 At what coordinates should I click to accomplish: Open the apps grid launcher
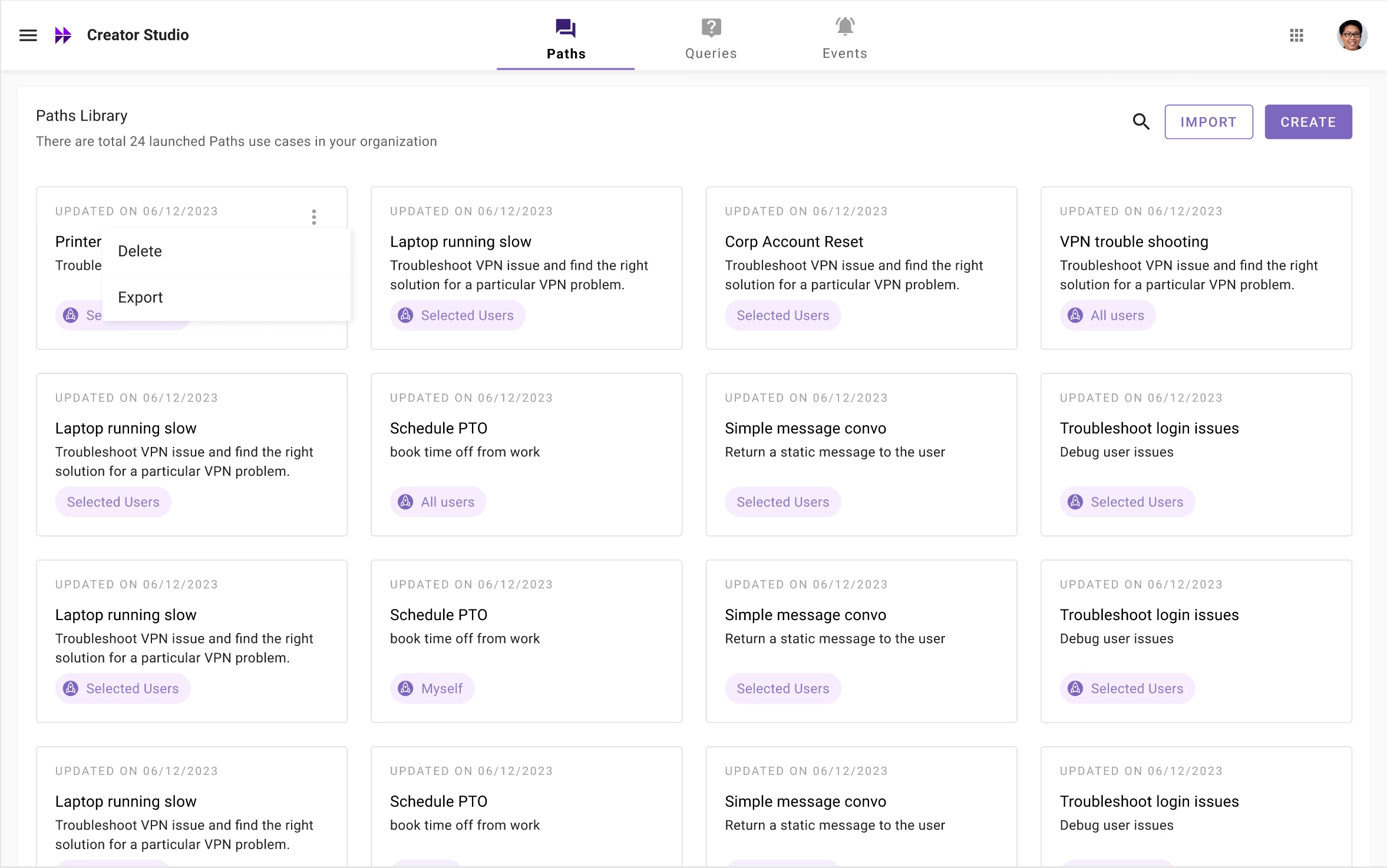click(x=1296, y=35)
